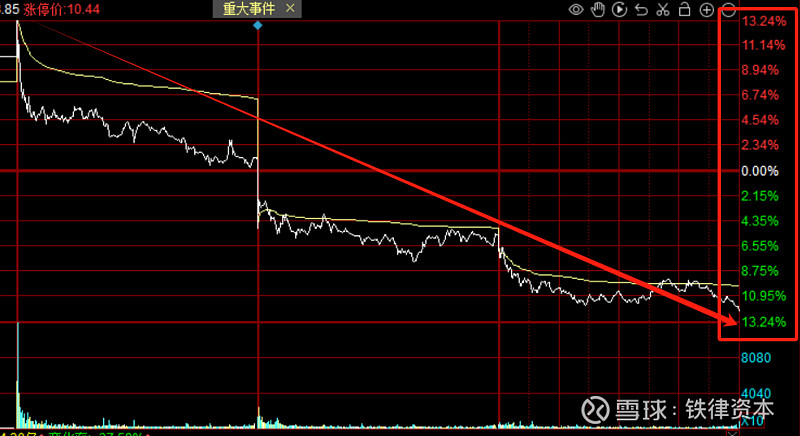Click the 涨停价:10.44 label
This screenshot has height=436, width=800.
(62, 9)
